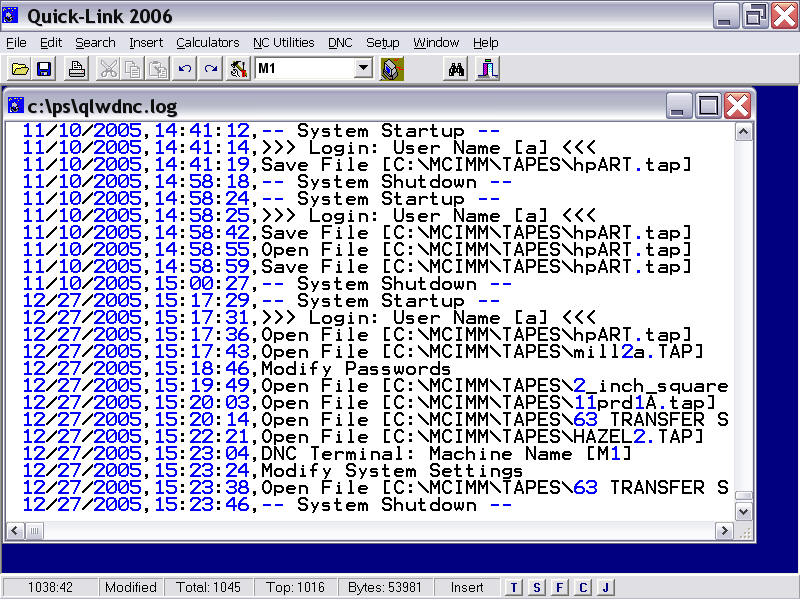Redo the action with the toolbar arrow
The height and width of the screenshot is (600, 800).
tap(210, 69)
